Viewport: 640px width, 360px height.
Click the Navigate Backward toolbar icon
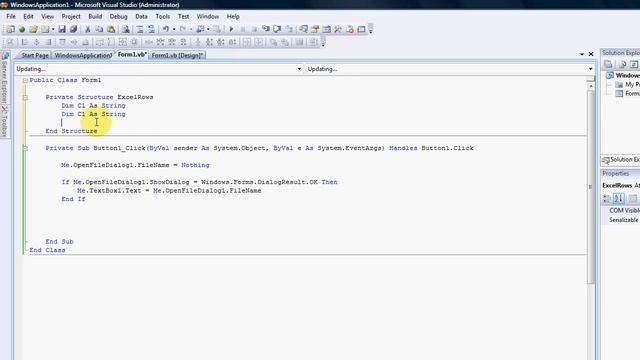pos(200,29)
